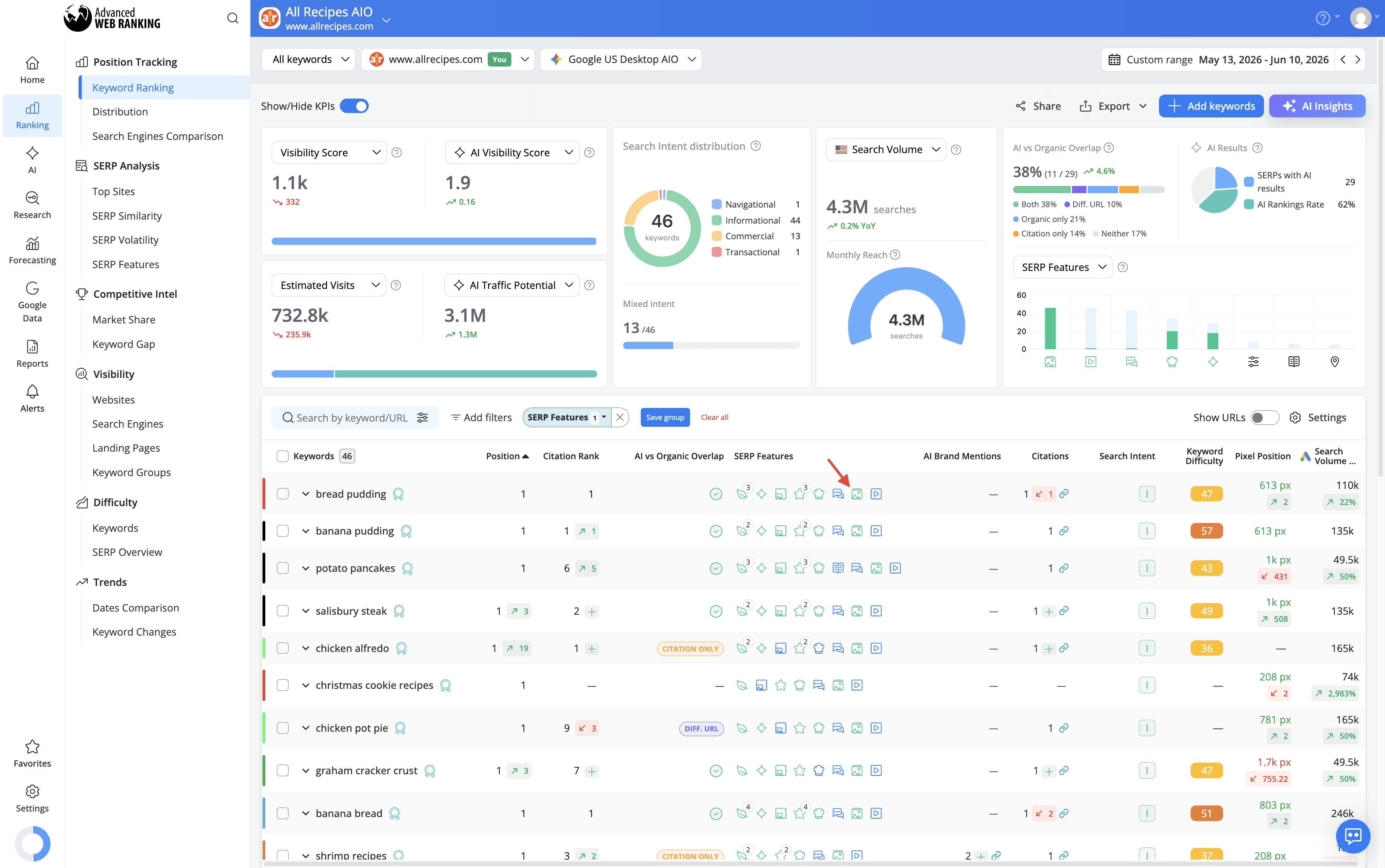Open the Research sidebar section

click(x=32, y=206)
